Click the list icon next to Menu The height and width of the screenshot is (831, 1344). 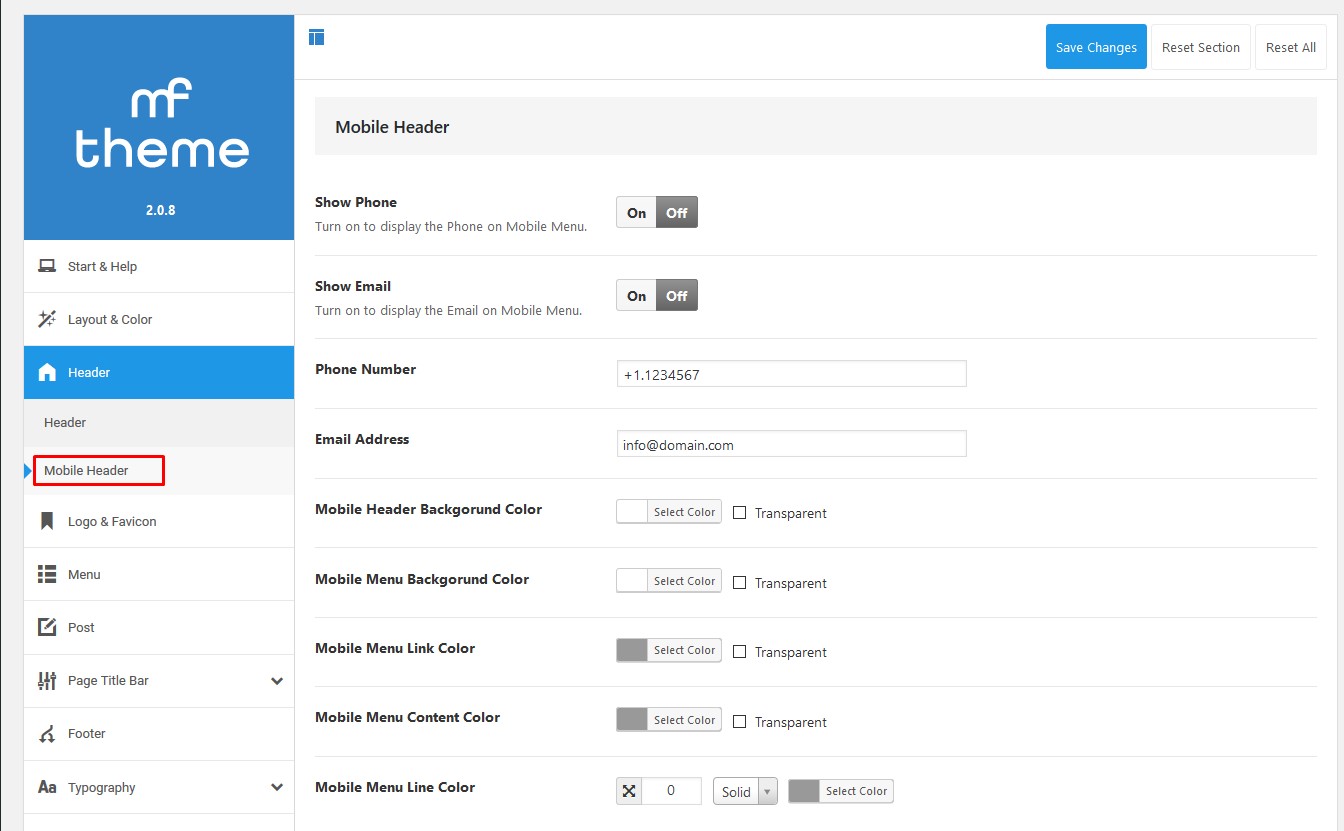click(x=46, y=574)
